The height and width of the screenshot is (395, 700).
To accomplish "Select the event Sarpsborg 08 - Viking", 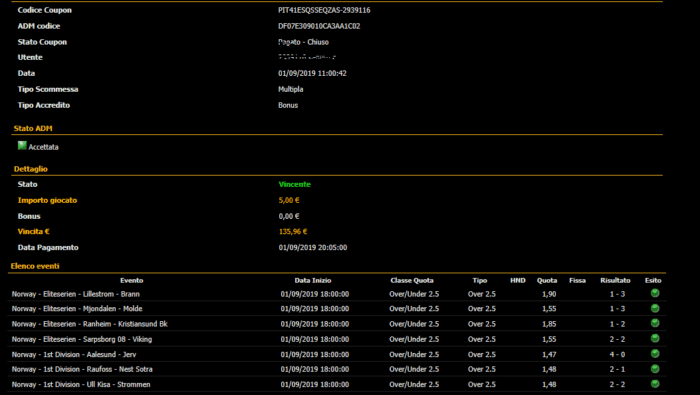I will point(82,339).
